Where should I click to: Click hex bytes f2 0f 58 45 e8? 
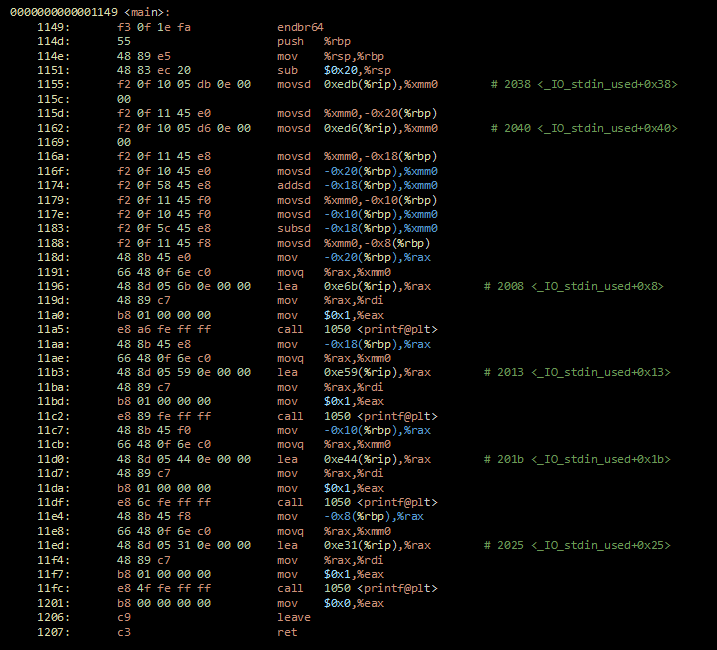164,185
